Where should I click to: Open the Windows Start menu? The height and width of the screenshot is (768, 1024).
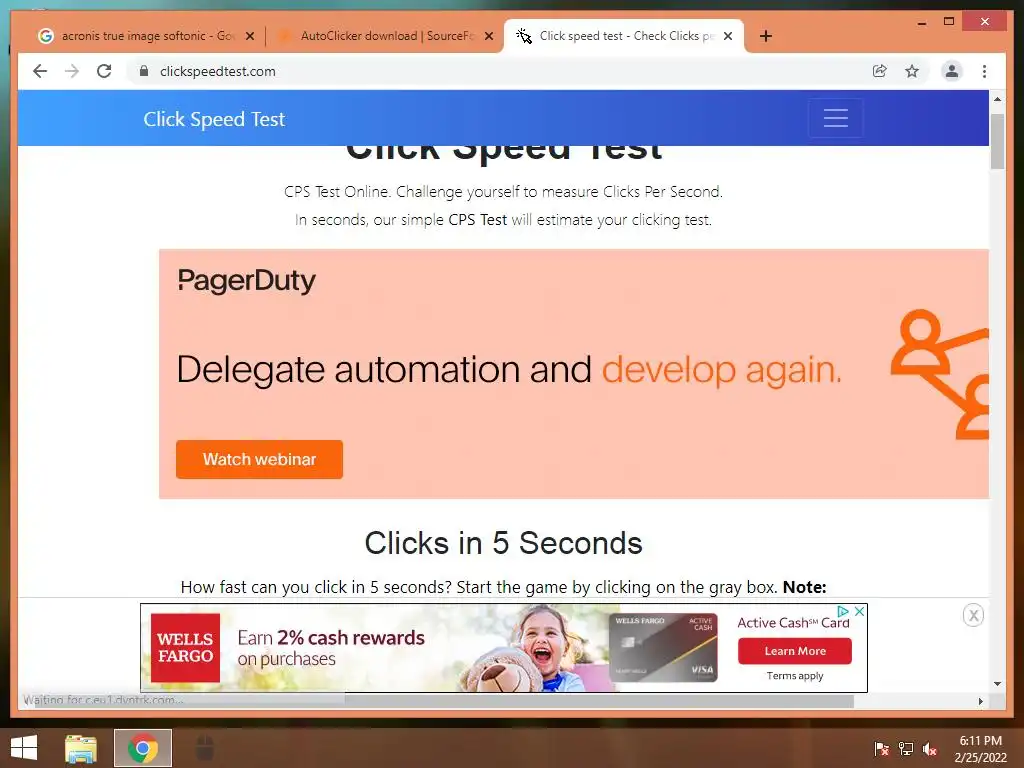click(x=24, y=748)
